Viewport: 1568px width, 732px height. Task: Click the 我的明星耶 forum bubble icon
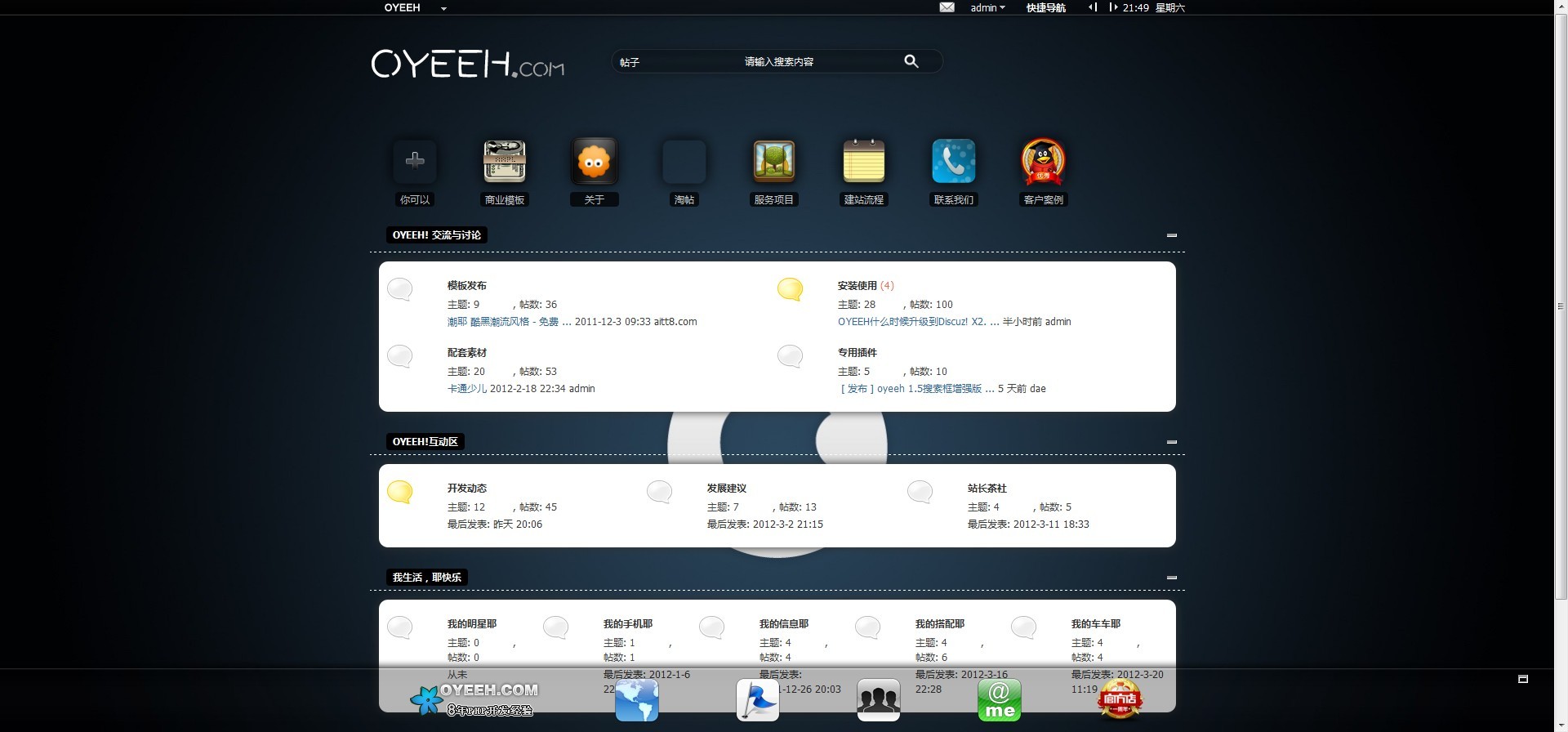pos(399,627)
